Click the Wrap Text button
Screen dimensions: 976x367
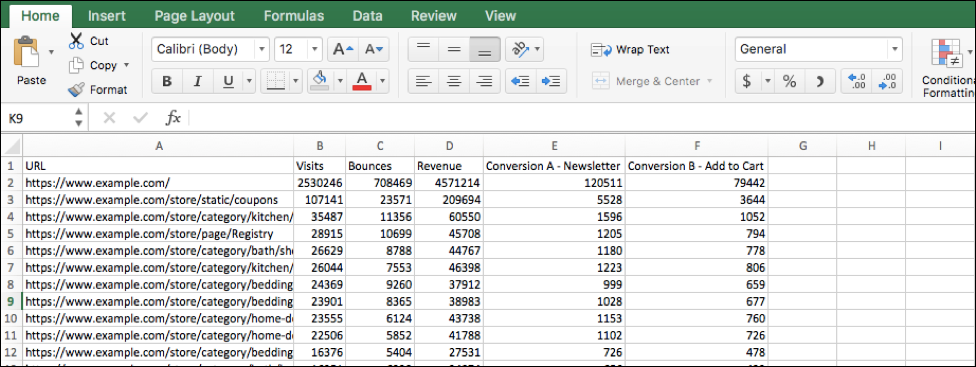[x=631, y=50]
